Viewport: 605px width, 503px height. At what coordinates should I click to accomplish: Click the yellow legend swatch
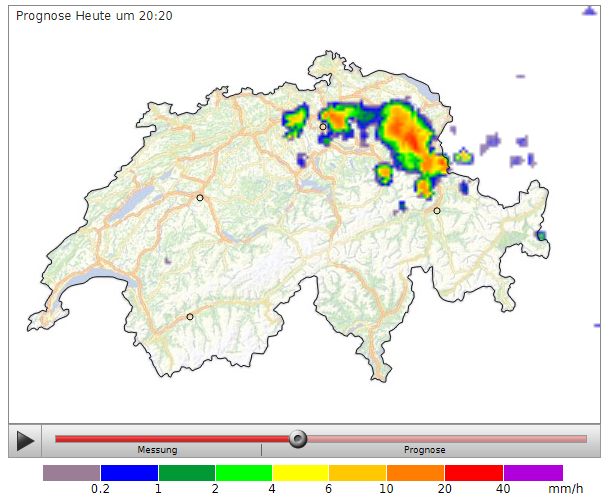click(301, 473)
